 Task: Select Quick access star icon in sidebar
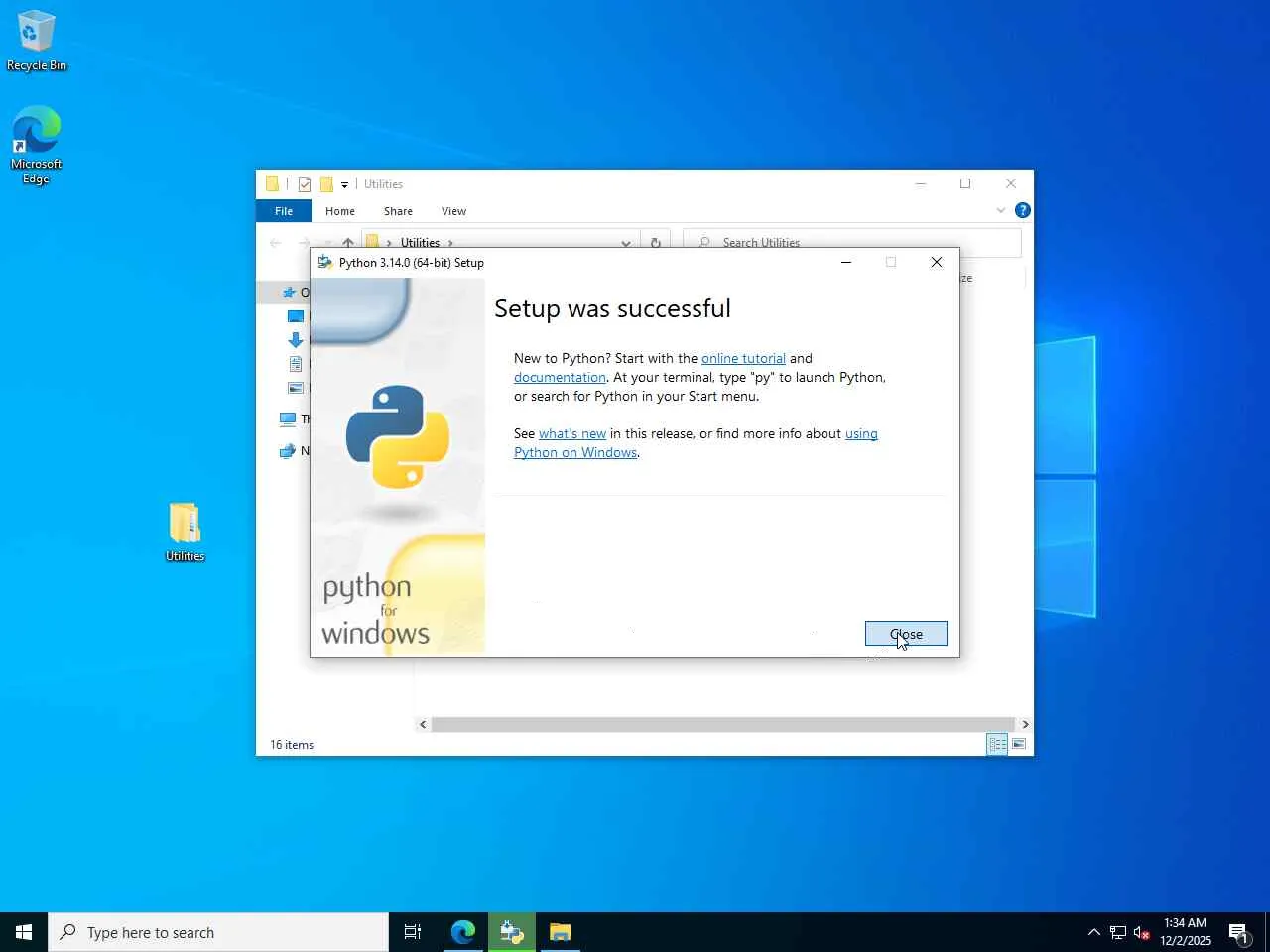[x=289, y=292]
